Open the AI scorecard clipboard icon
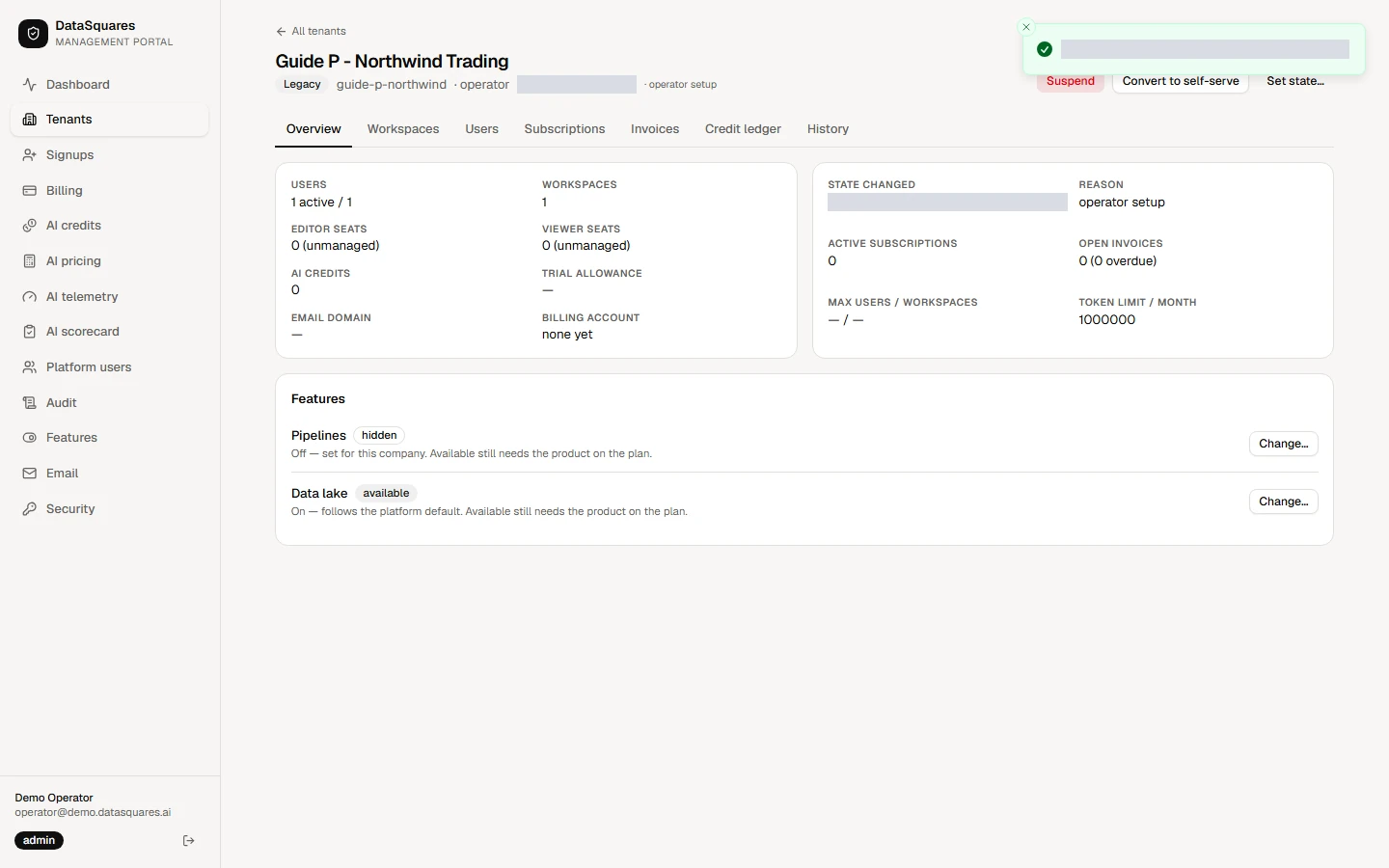Image resolution: width=1389 pixels, height=868 pixels. pyautogui.click(x=30, y=332)
